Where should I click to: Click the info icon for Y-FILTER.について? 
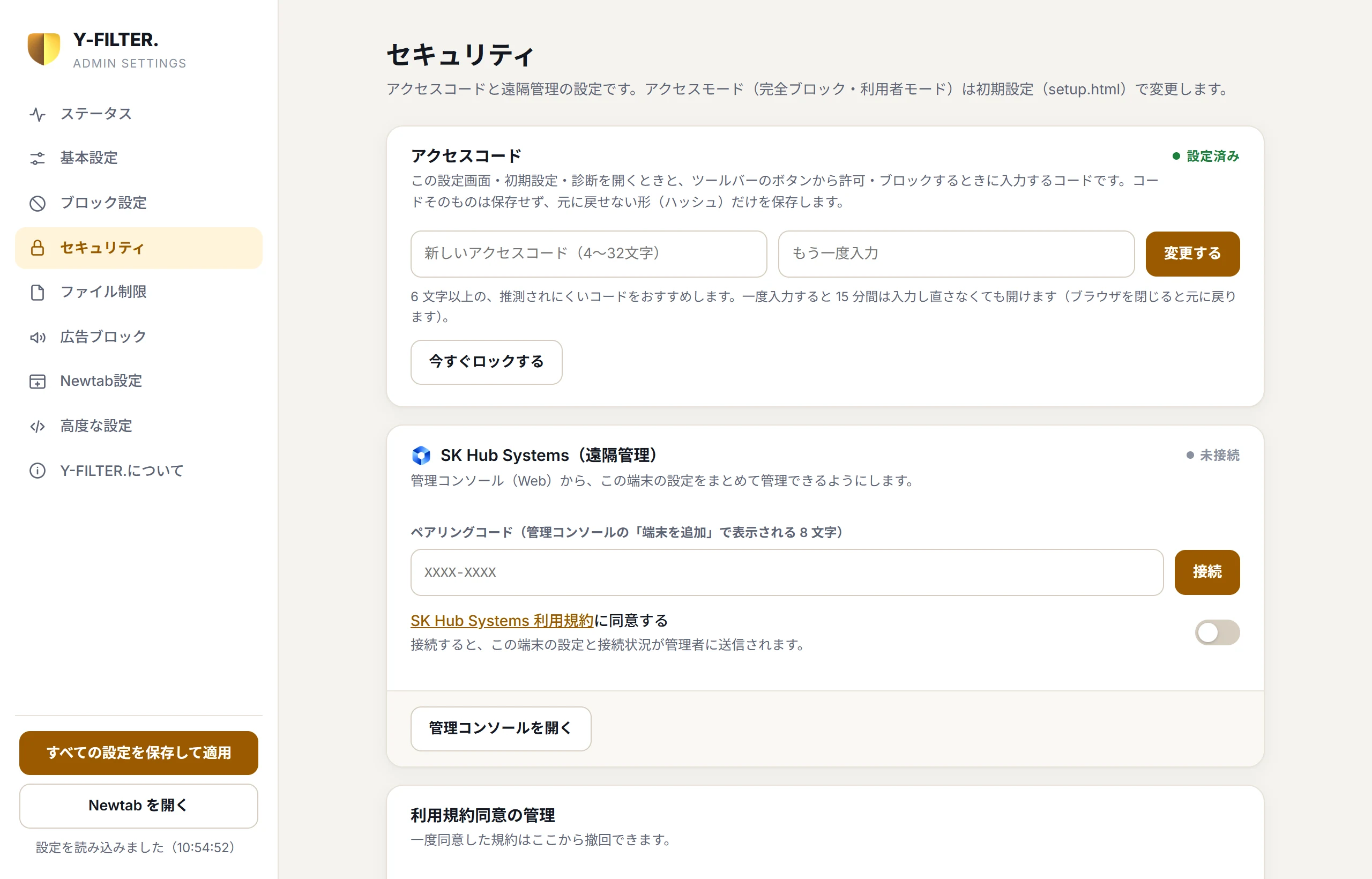pos(38,471)
